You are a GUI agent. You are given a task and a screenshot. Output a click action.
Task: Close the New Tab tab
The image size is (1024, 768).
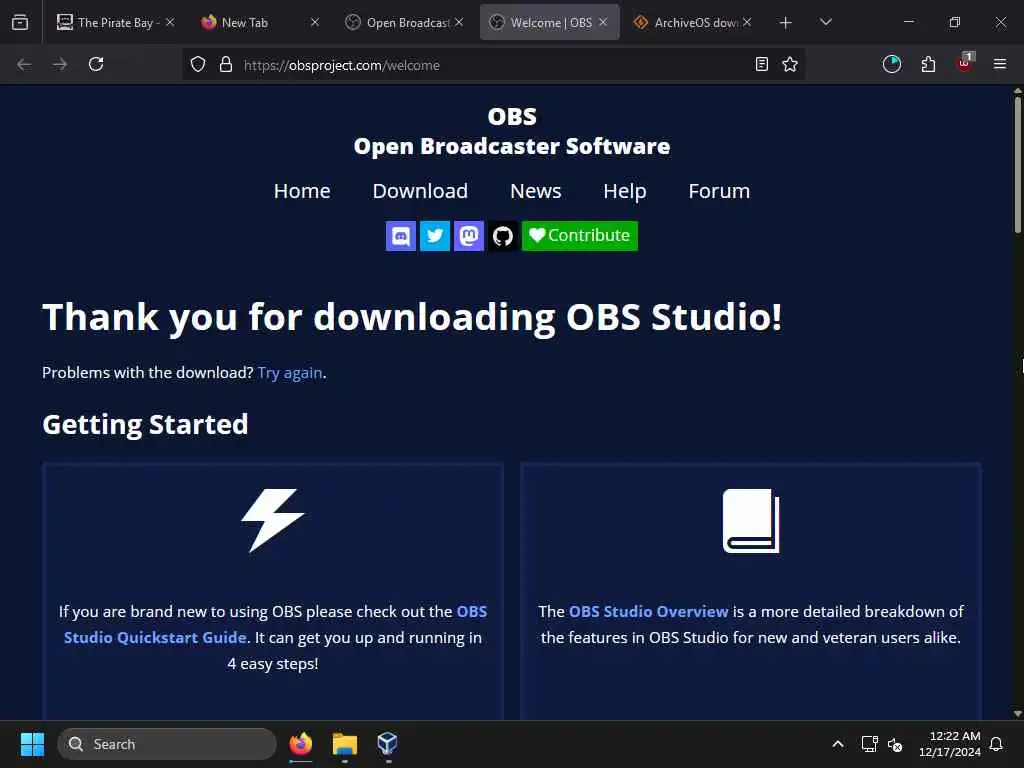315,22
